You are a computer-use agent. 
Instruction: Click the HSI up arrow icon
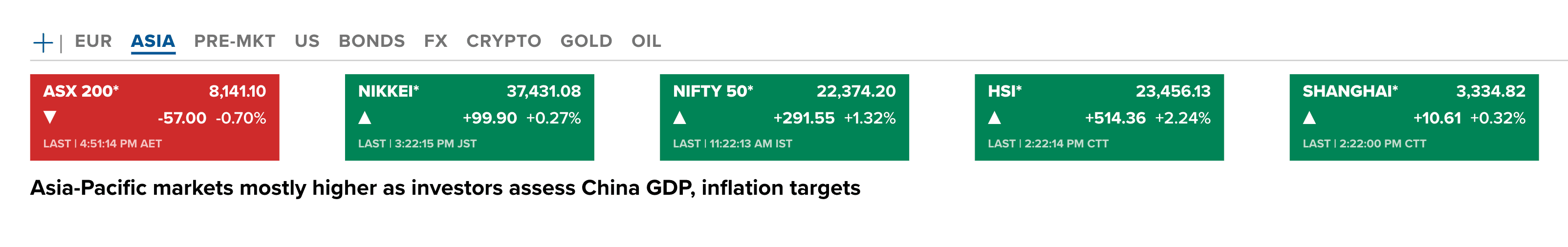click(994, 118)
